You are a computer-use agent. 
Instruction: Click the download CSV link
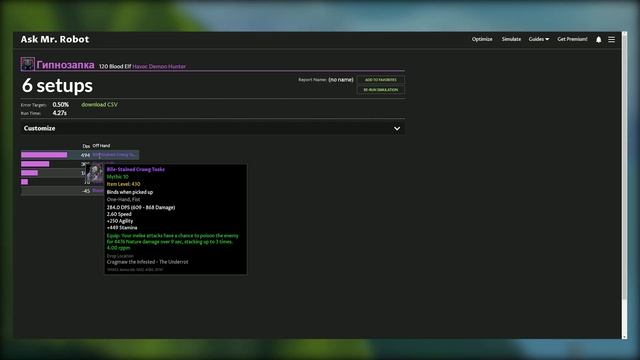coord(99,104)
